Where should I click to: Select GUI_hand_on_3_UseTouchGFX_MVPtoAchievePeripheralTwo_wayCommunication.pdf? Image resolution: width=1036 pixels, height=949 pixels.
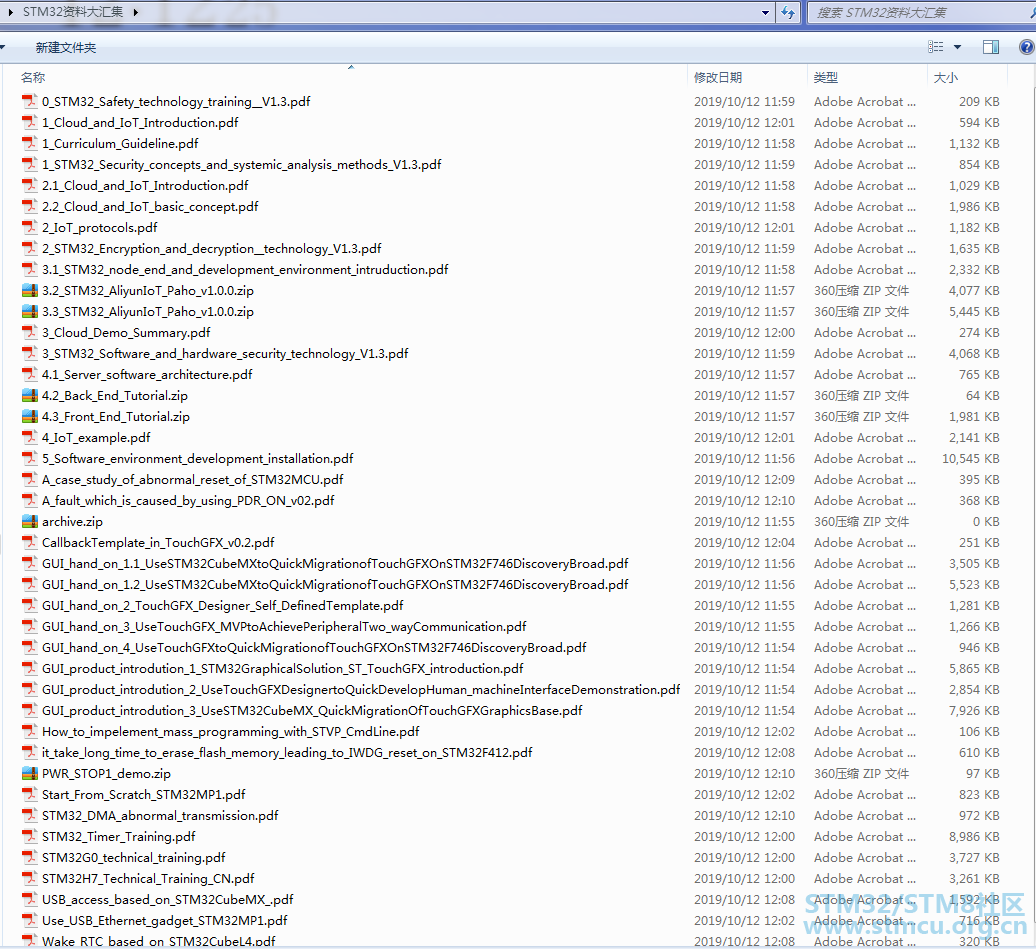(x=284, y=626)
